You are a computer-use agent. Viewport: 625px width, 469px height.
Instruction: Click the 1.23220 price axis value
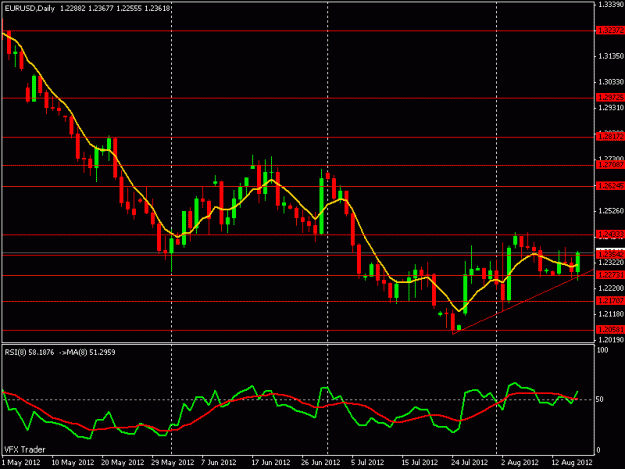click(x=611, y=263)
